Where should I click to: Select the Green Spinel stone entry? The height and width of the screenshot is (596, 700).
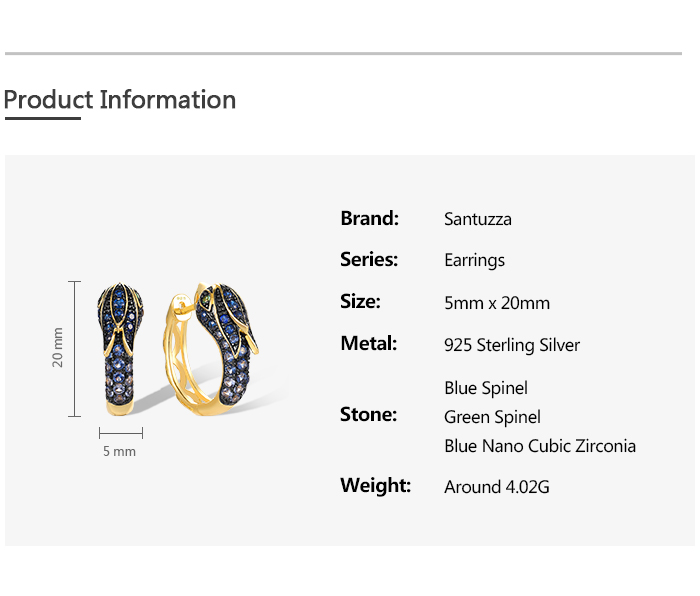coord(492,417)
